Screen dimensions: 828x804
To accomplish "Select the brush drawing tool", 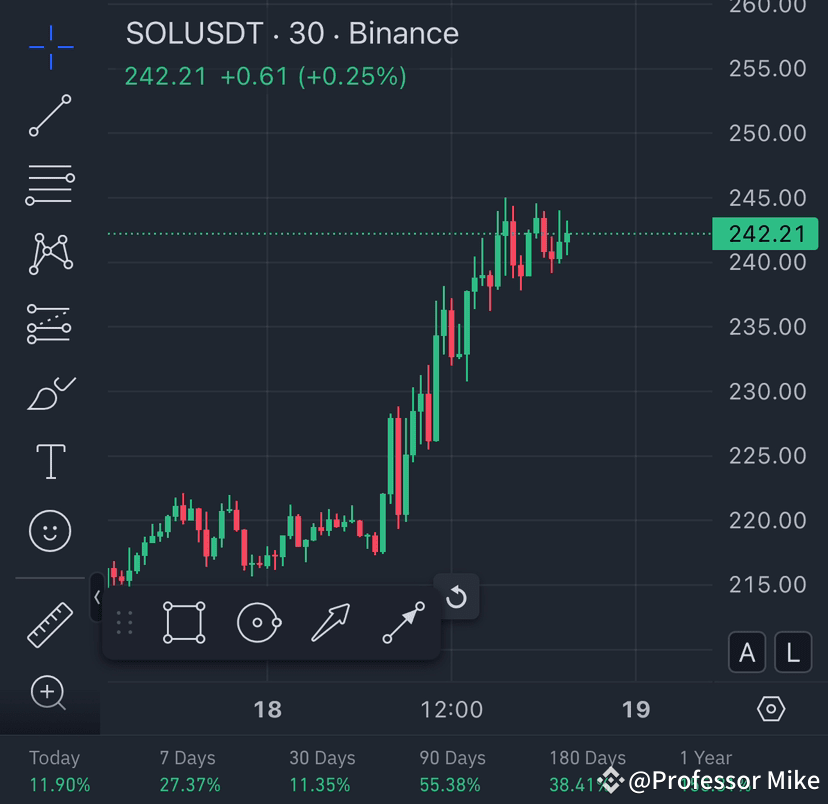I will (50, 392).
